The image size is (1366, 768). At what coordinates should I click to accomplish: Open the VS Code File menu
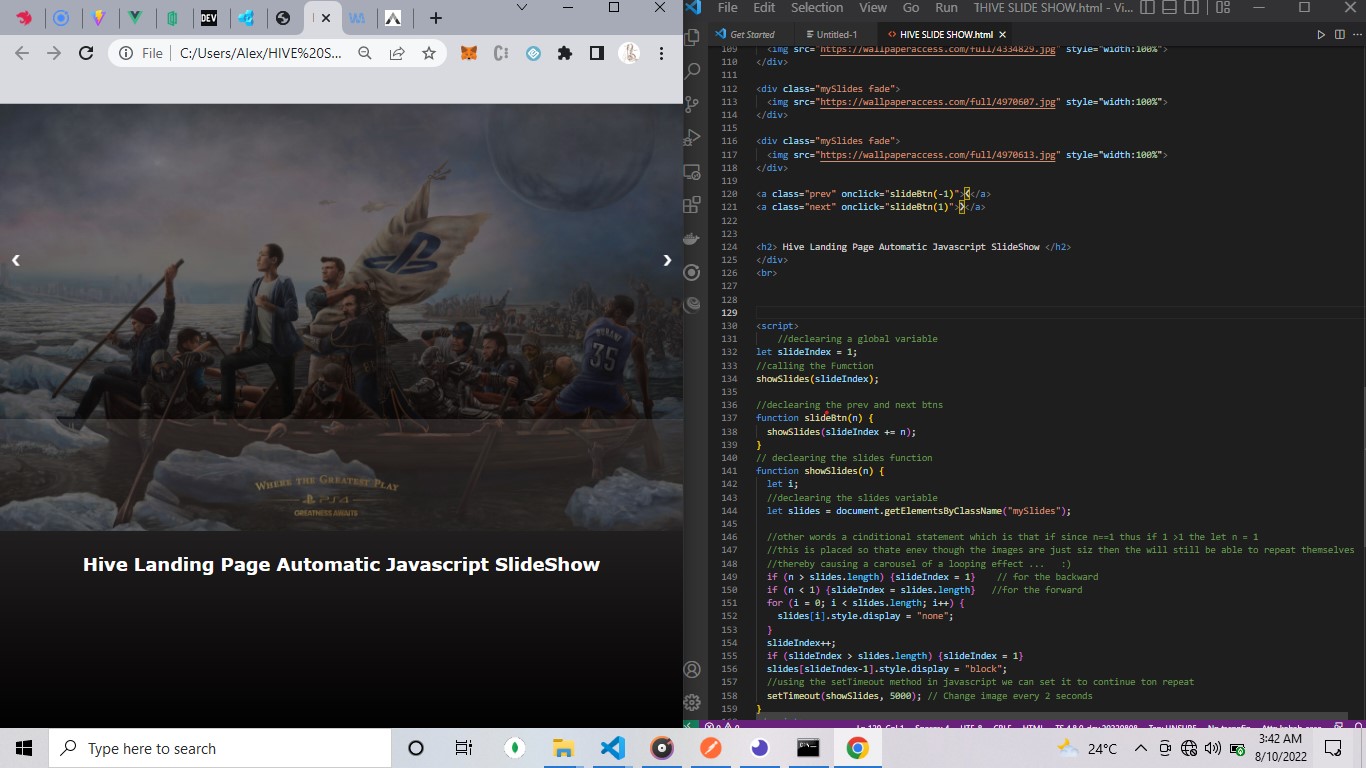[727, 8]
